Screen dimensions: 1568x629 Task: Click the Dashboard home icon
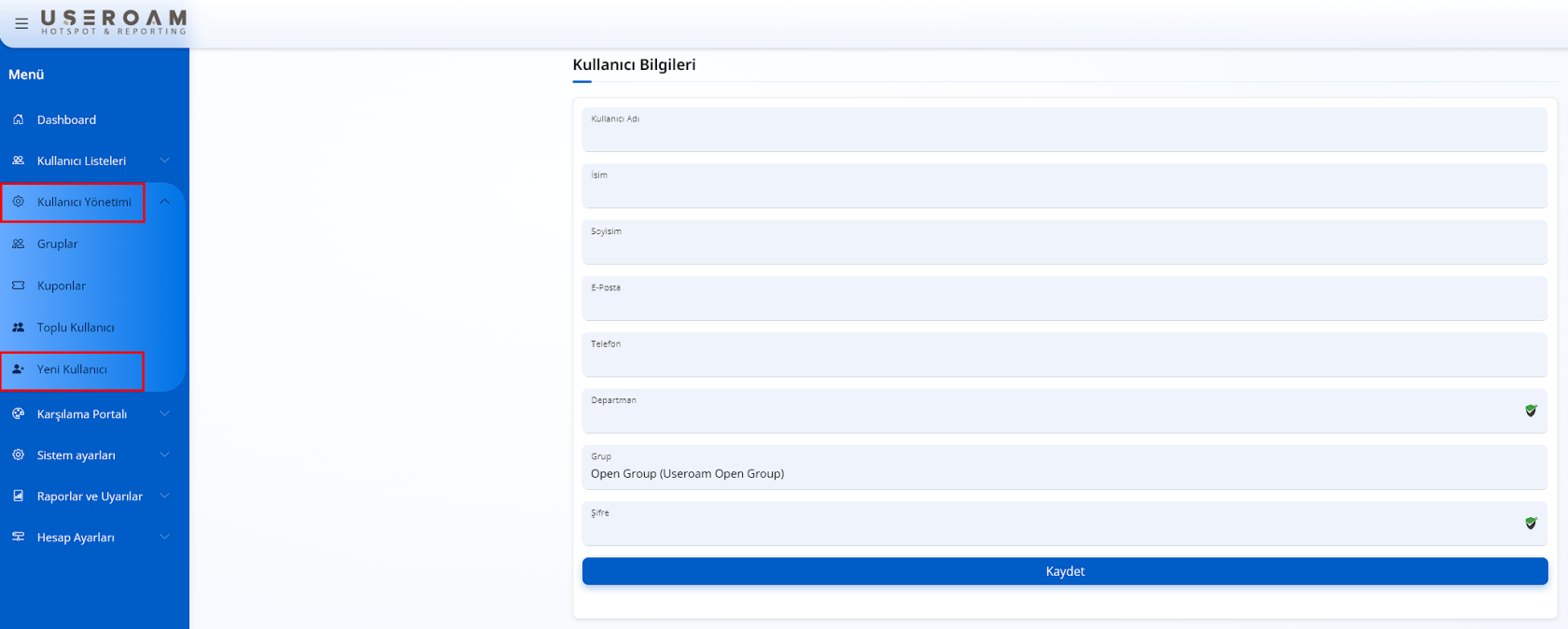tap(19, 119)
